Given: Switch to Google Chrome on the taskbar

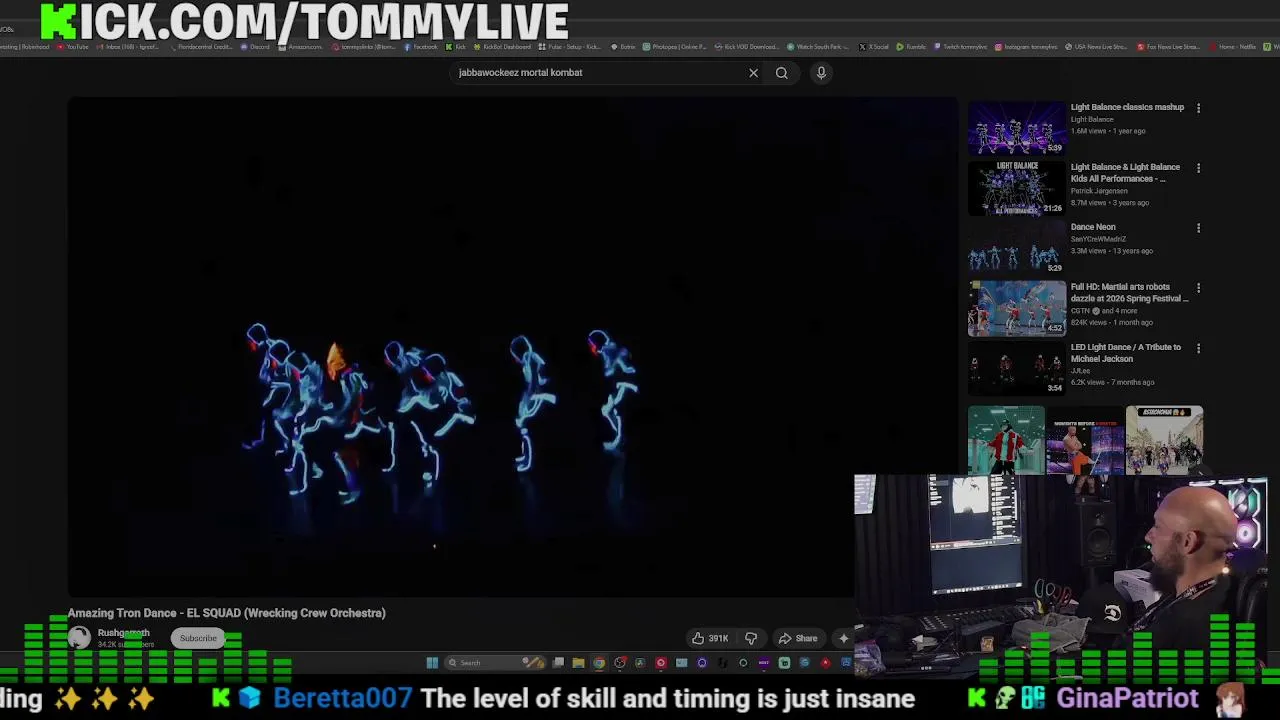Looking at the screenshot, I should click(599, 662).
